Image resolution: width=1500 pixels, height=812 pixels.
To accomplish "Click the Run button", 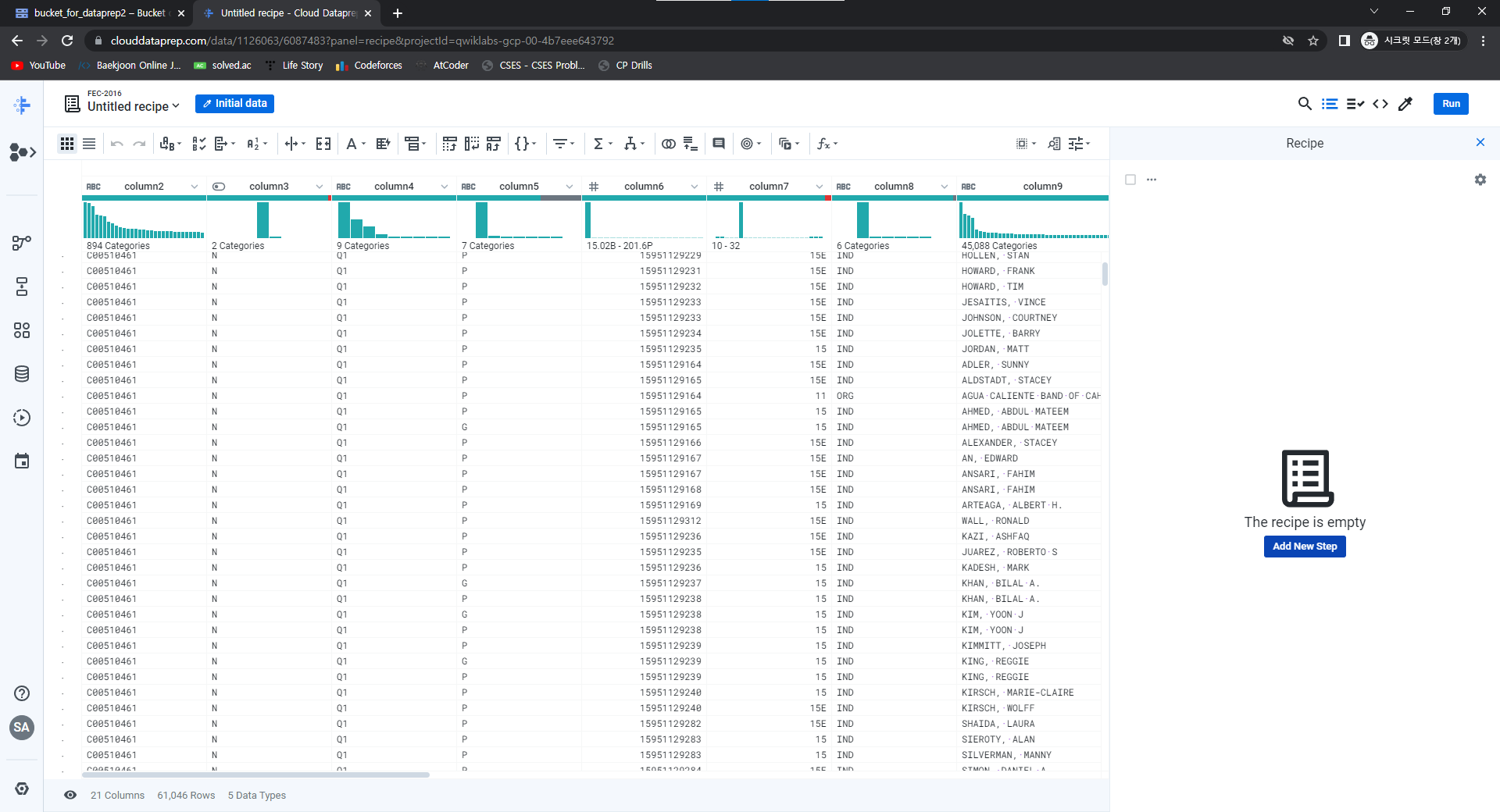I will click(1451, 104).
